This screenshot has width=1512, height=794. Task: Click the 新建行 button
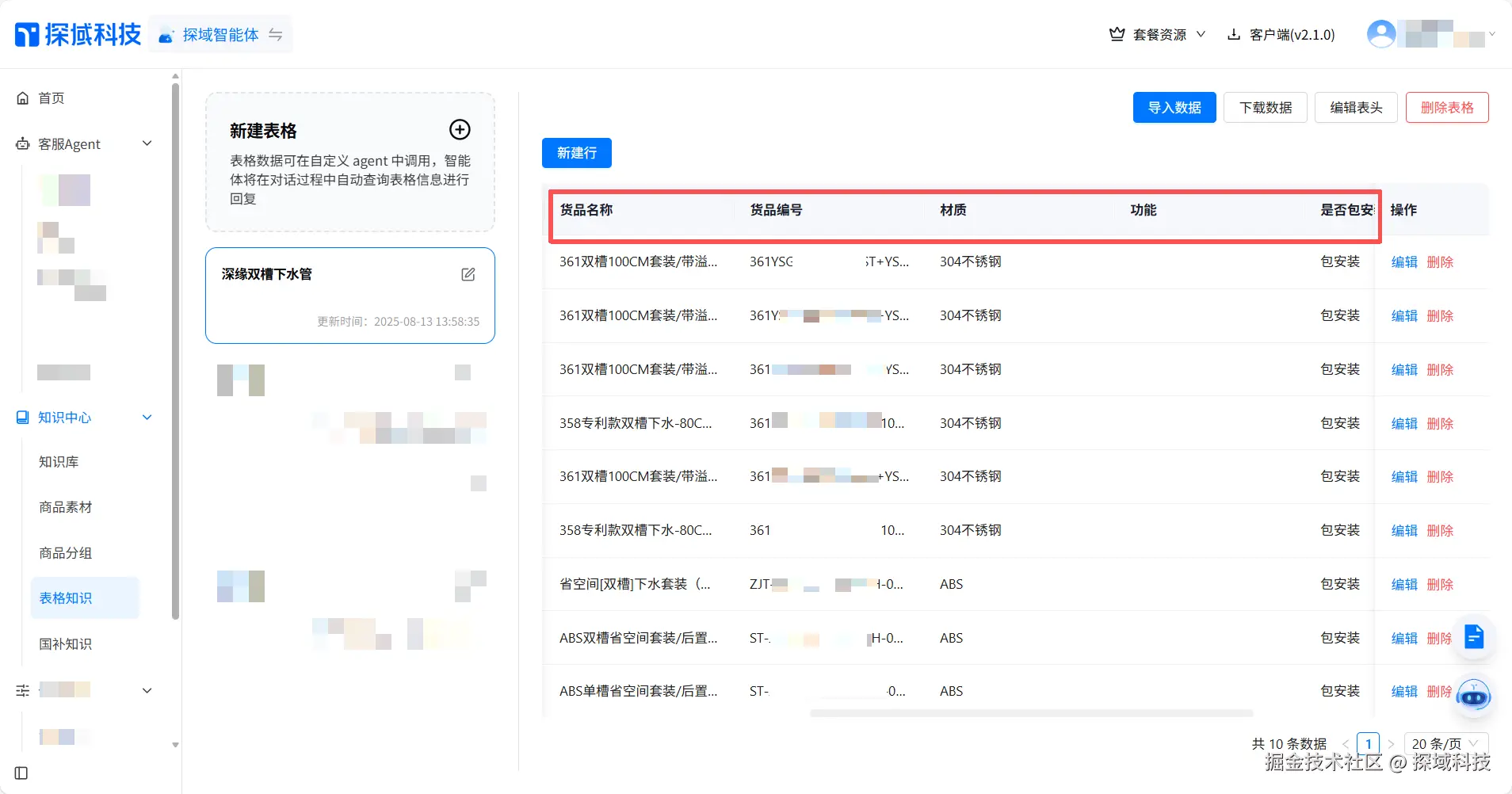pos(577,153)
